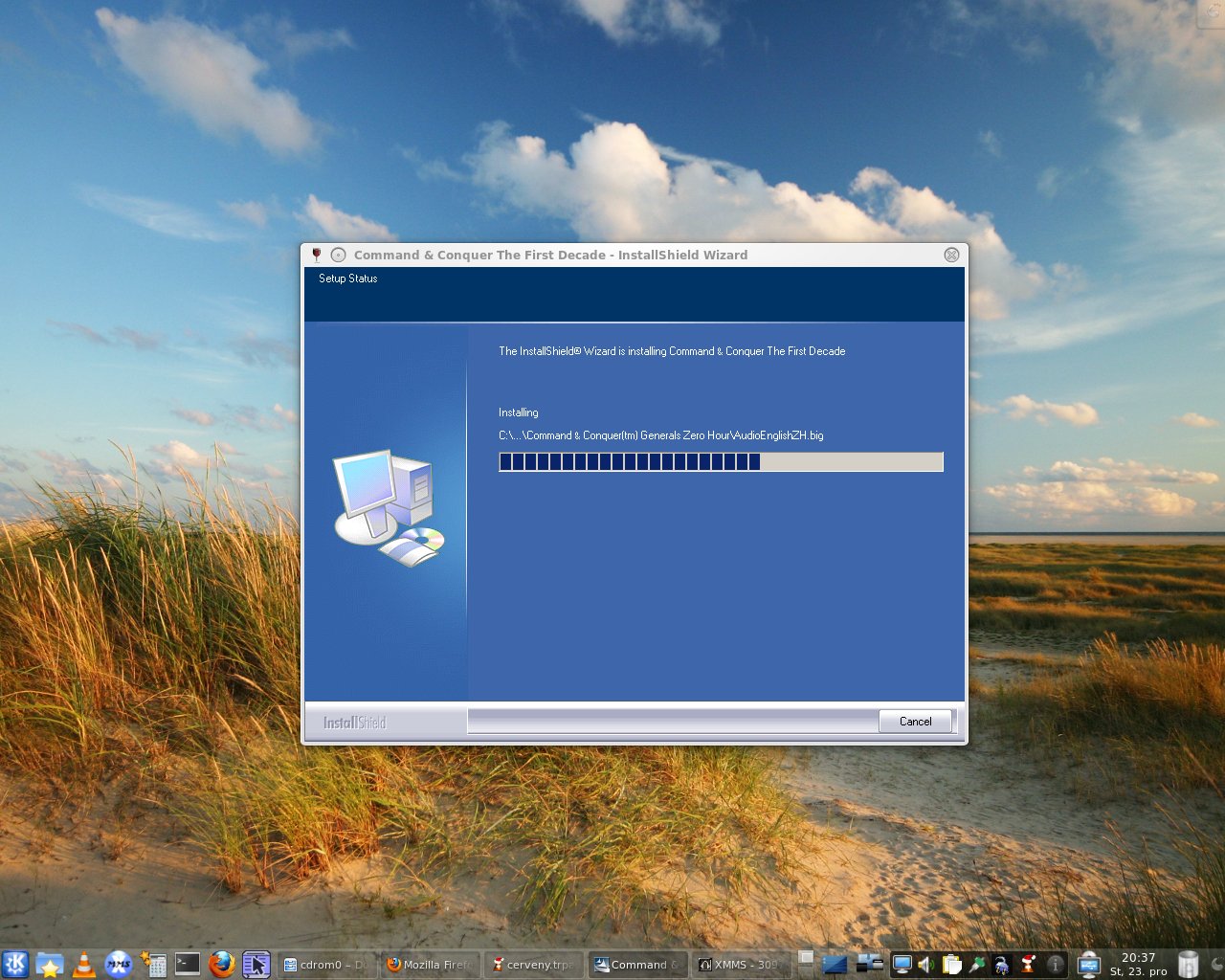
Task: Open the trash can in the panel
Action: 1188,964
